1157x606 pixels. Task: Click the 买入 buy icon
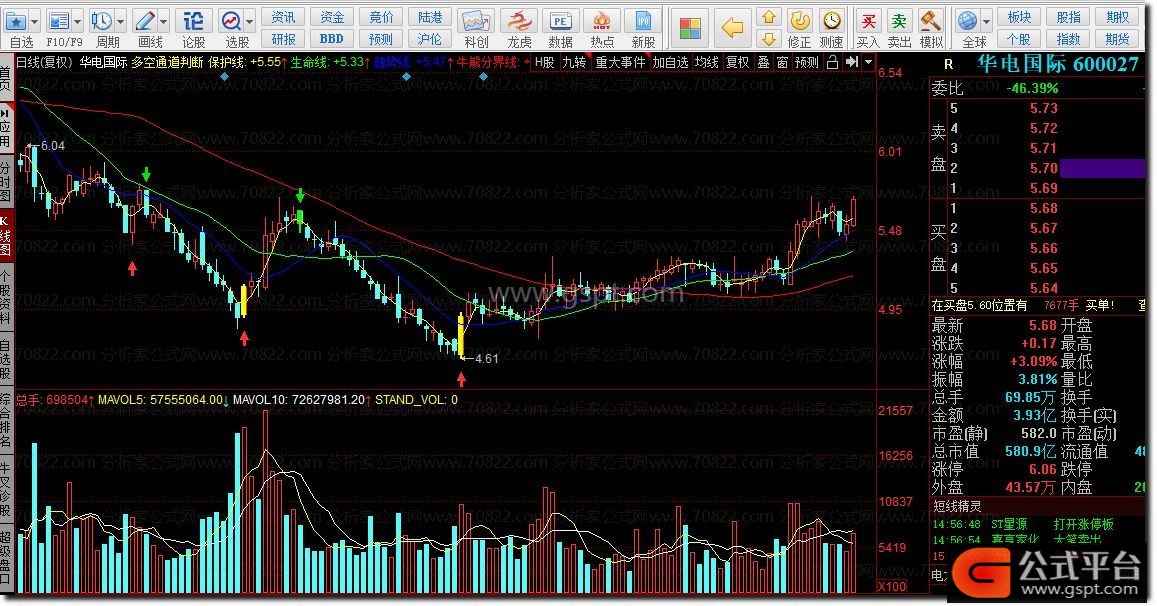(x=868, y=21)
